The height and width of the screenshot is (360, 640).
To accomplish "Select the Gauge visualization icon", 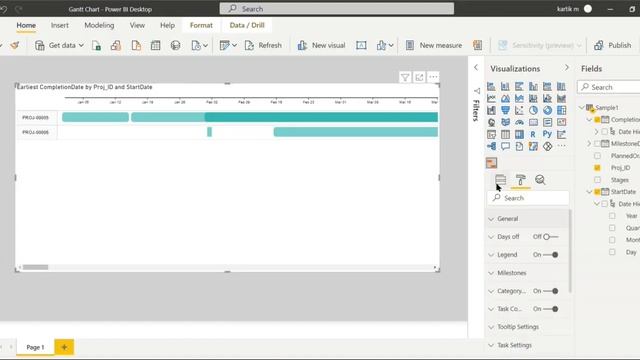I will [x=519, y=122].
